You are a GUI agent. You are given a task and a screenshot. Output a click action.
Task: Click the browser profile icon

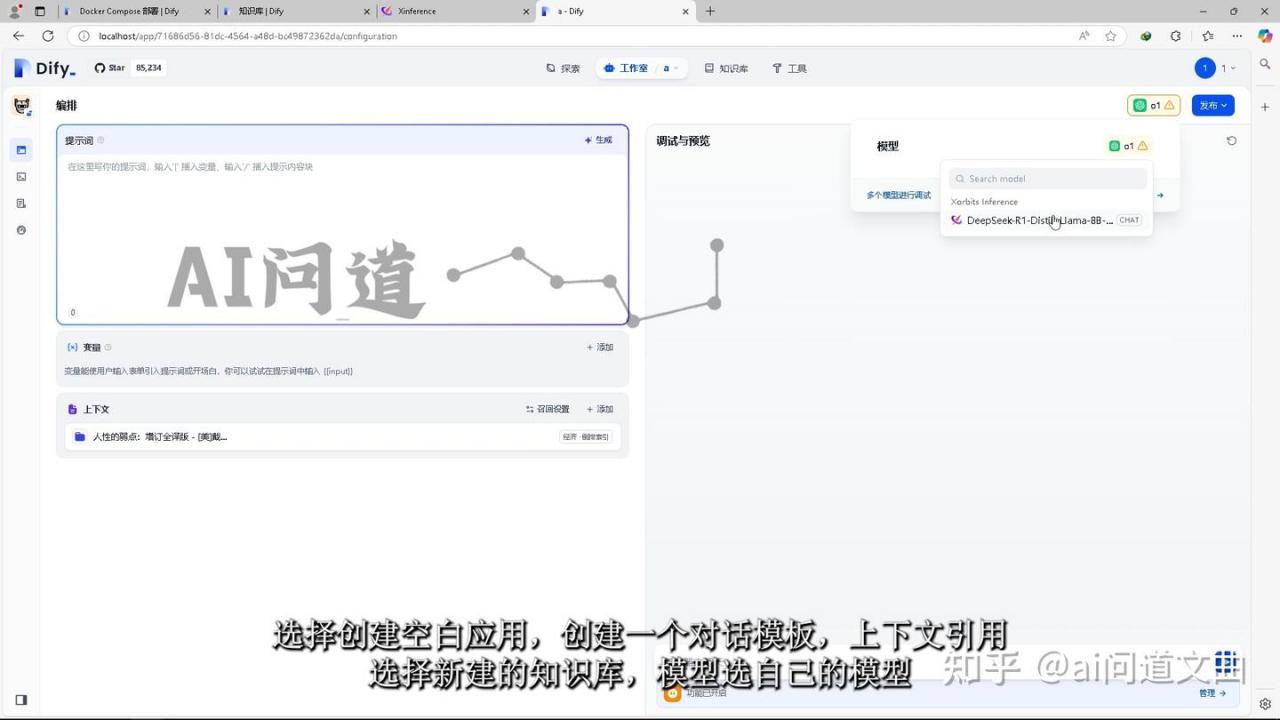15,11
